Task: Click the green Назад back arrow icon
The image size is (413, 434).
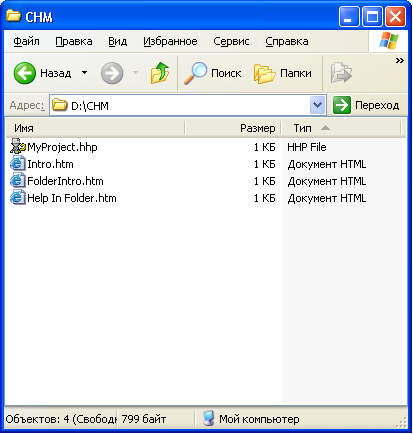Action: click(x=25, y=73)
